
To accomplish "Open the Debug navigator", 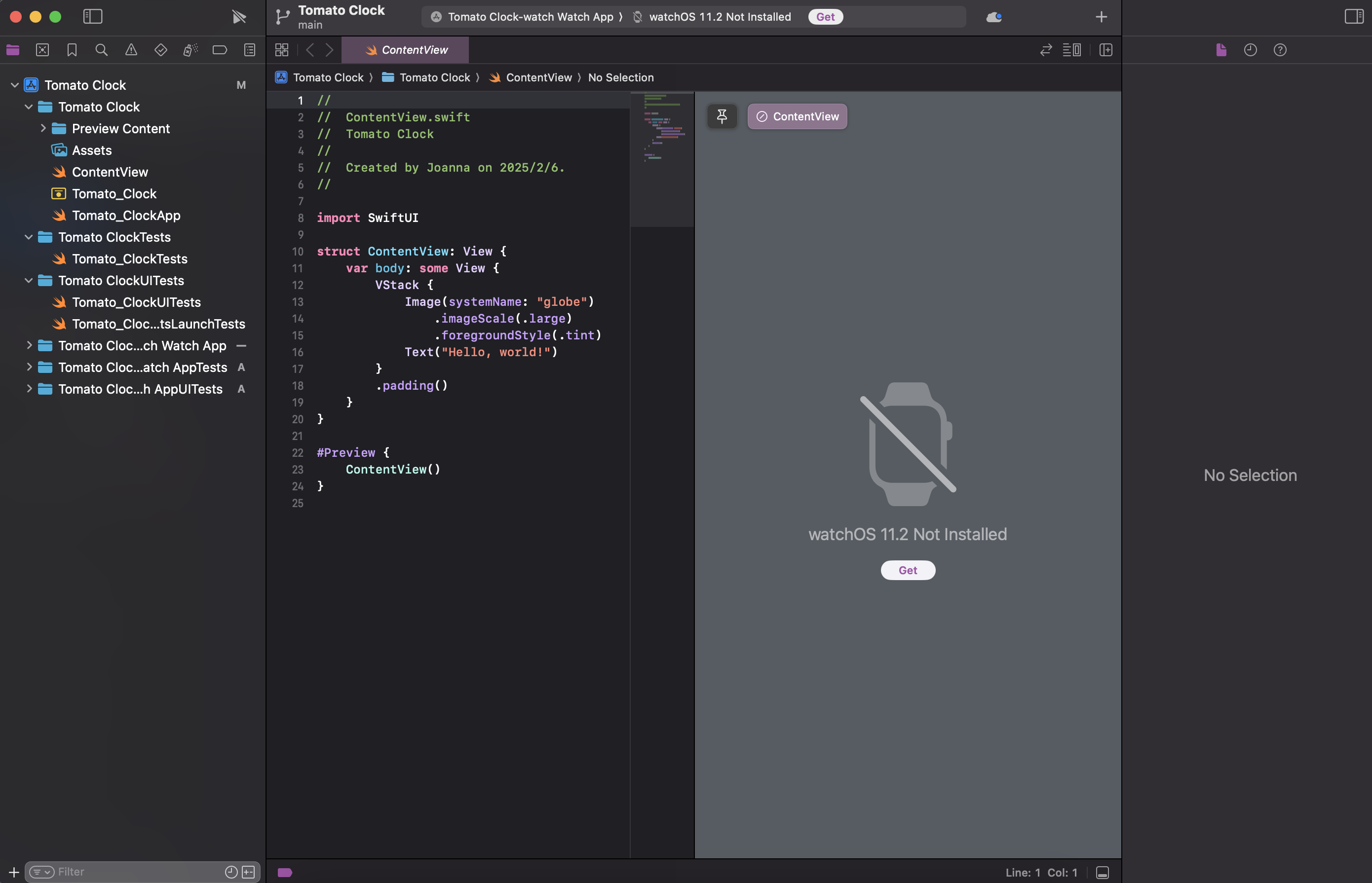I will 191,50.
